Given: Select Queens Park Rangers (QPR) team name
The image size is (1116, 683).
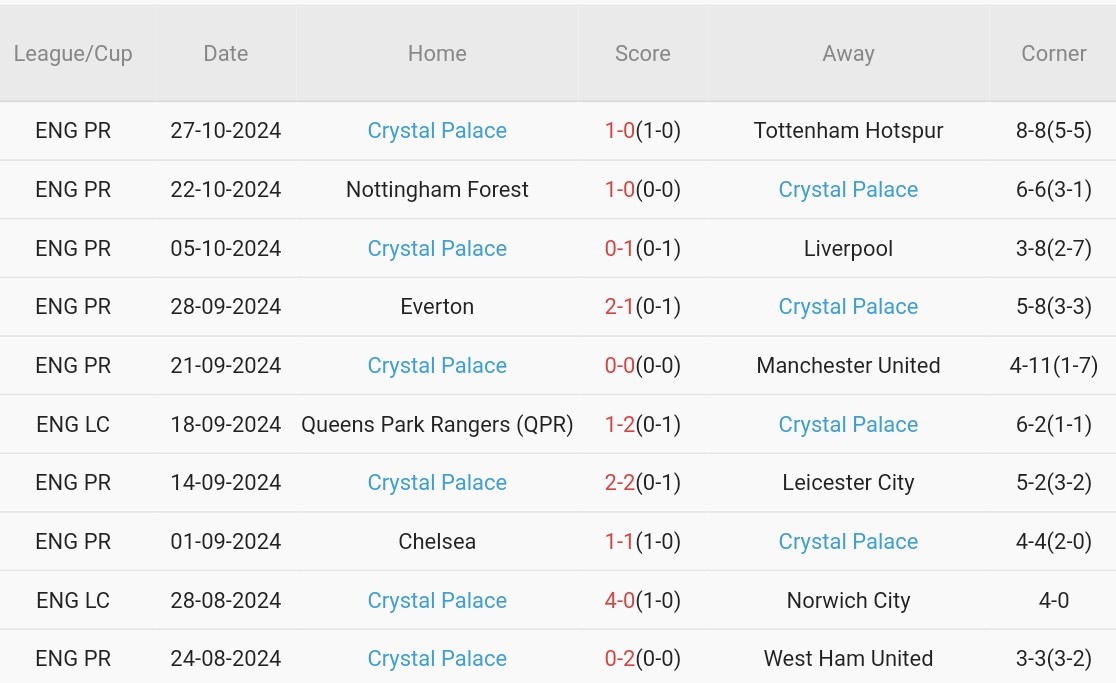Looking at the screenshot, I should tap(437, 425).
